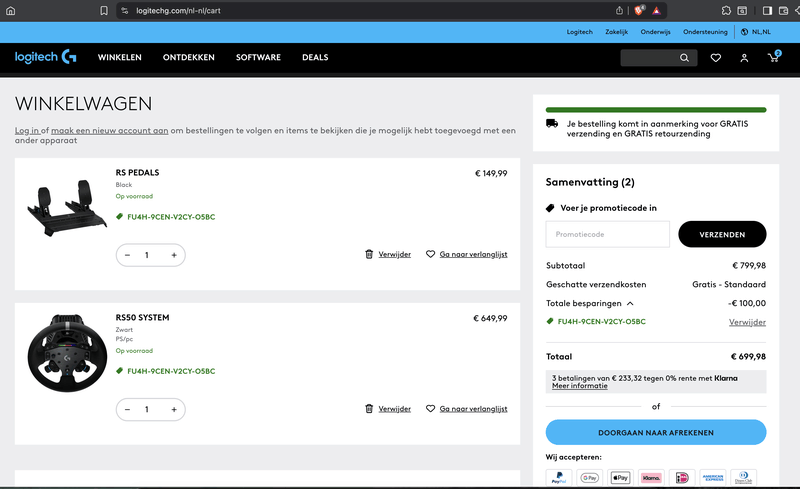Decrease RS50 System quantity with minus
The width and height of the screenshot is (800, 489).
click(128, 409)
